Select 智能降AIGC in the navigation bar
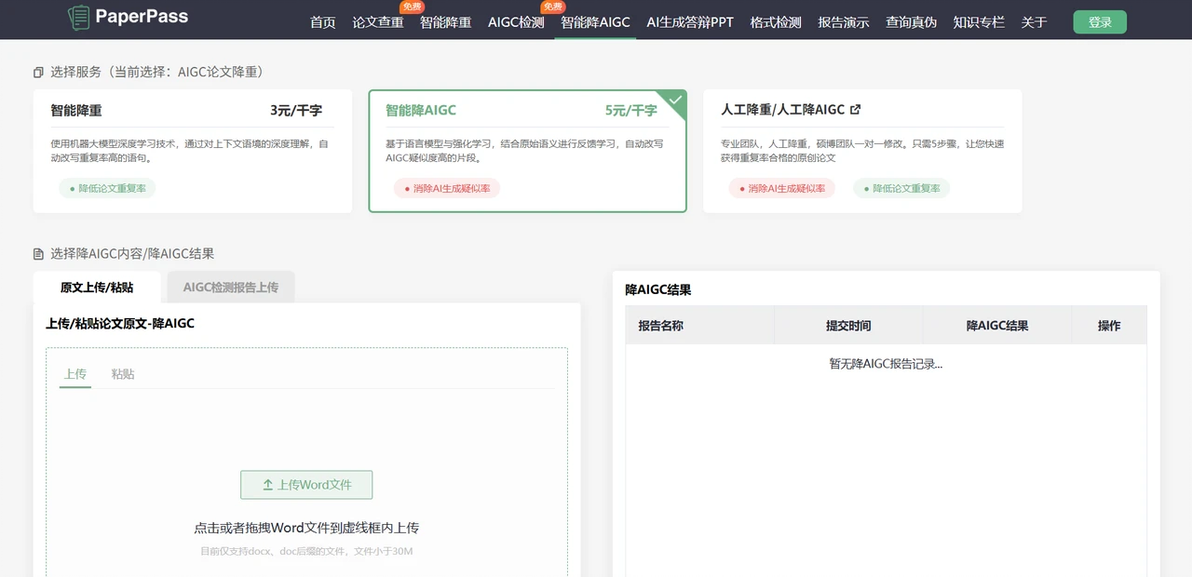1192x577 pixels. pyautogui.click(x=595, y=22)
